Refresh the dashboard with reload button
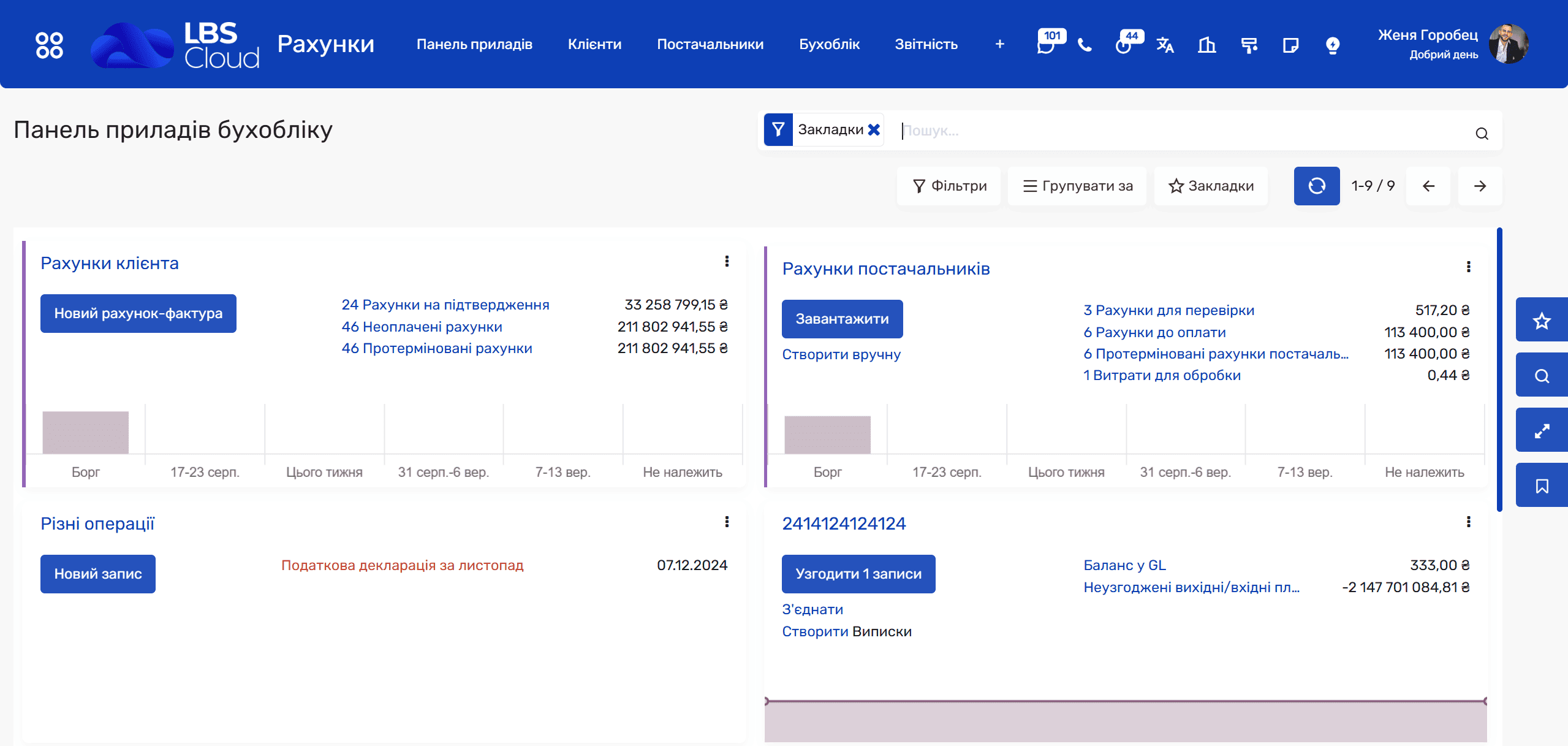Viewport: 1568px width, 746px height. [1317, 186]
